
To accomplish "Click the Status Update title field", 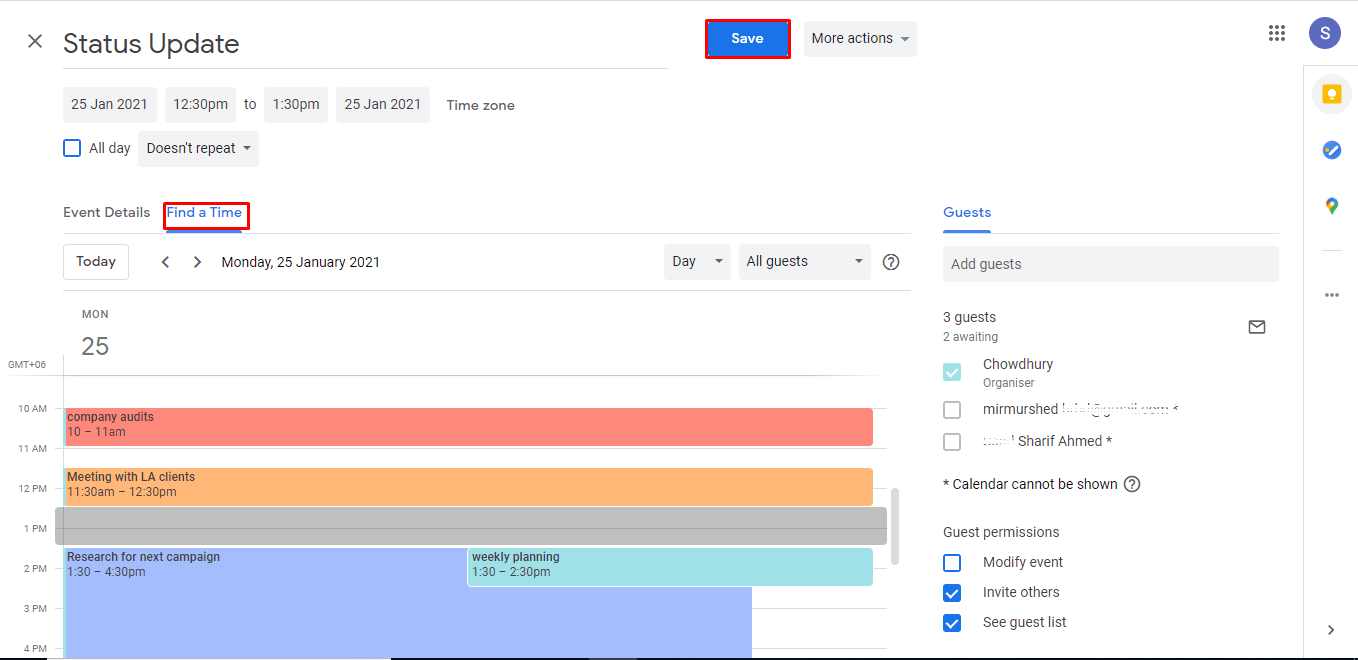I will 365,44.
